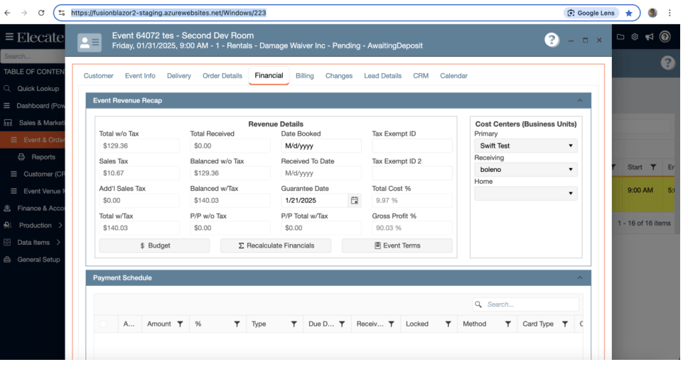The height and width of the screenshot is (379, 688).
Task: Click the megaphone announcements icon
Action: [649, 37]
